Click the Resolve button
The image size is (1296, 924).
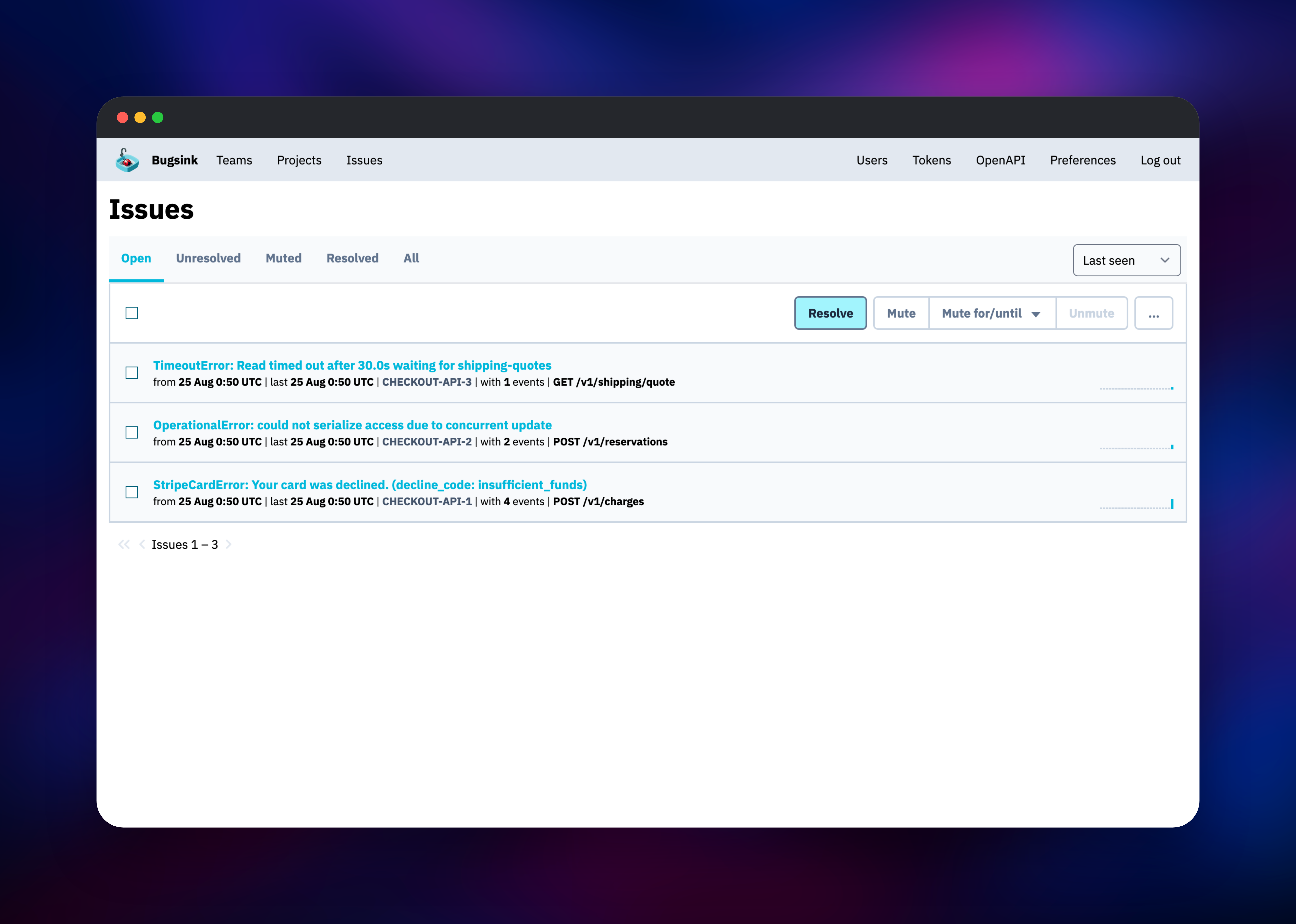(x=830, y=313)
